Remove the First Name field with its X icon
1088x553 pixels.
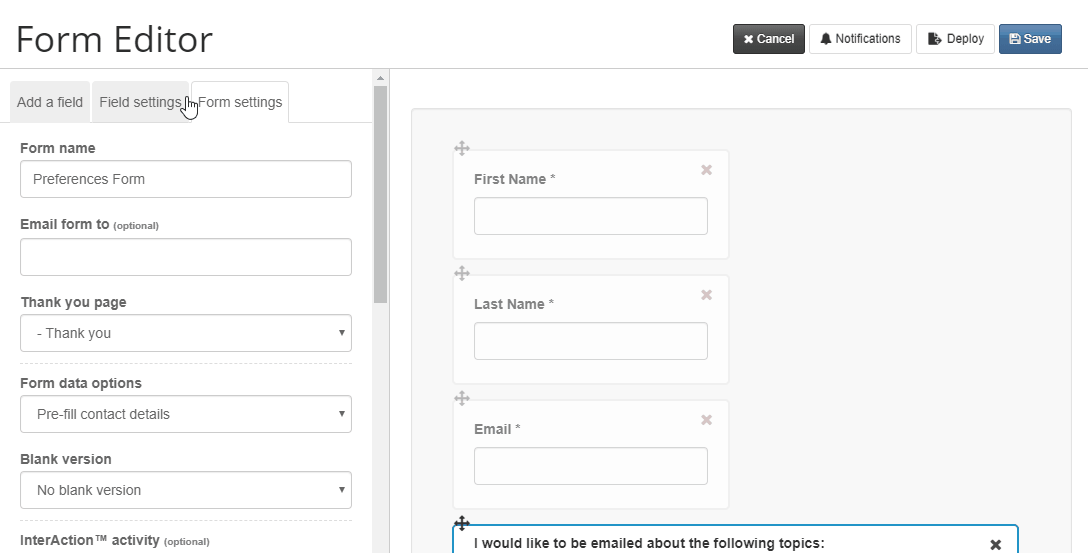(706, 170)
